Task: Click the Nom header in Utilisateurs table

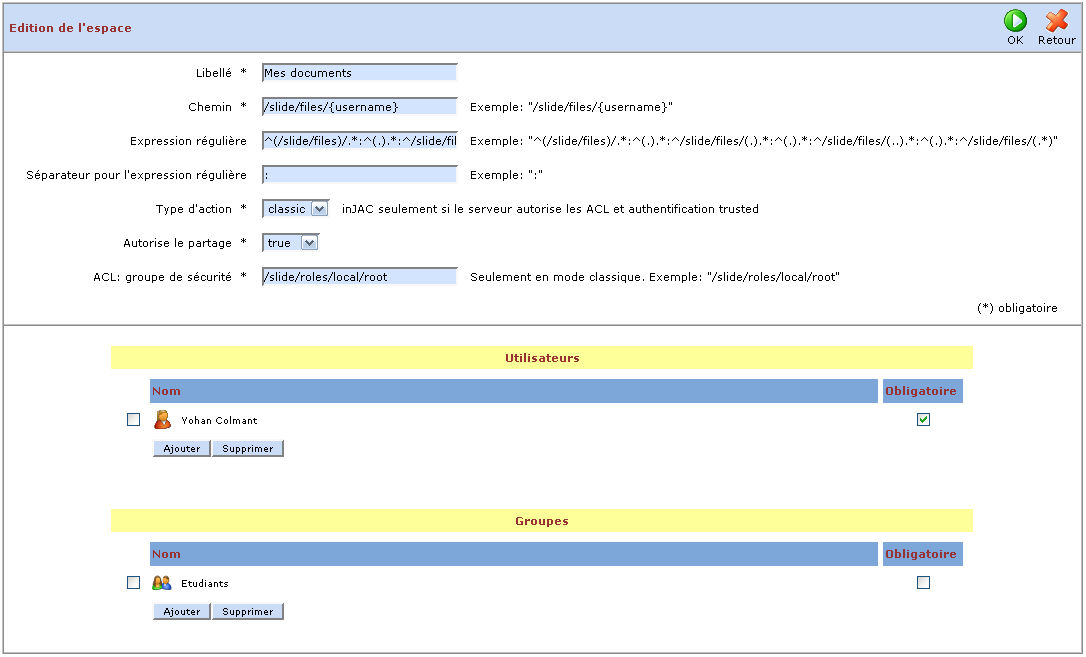Action: point(166,391)
